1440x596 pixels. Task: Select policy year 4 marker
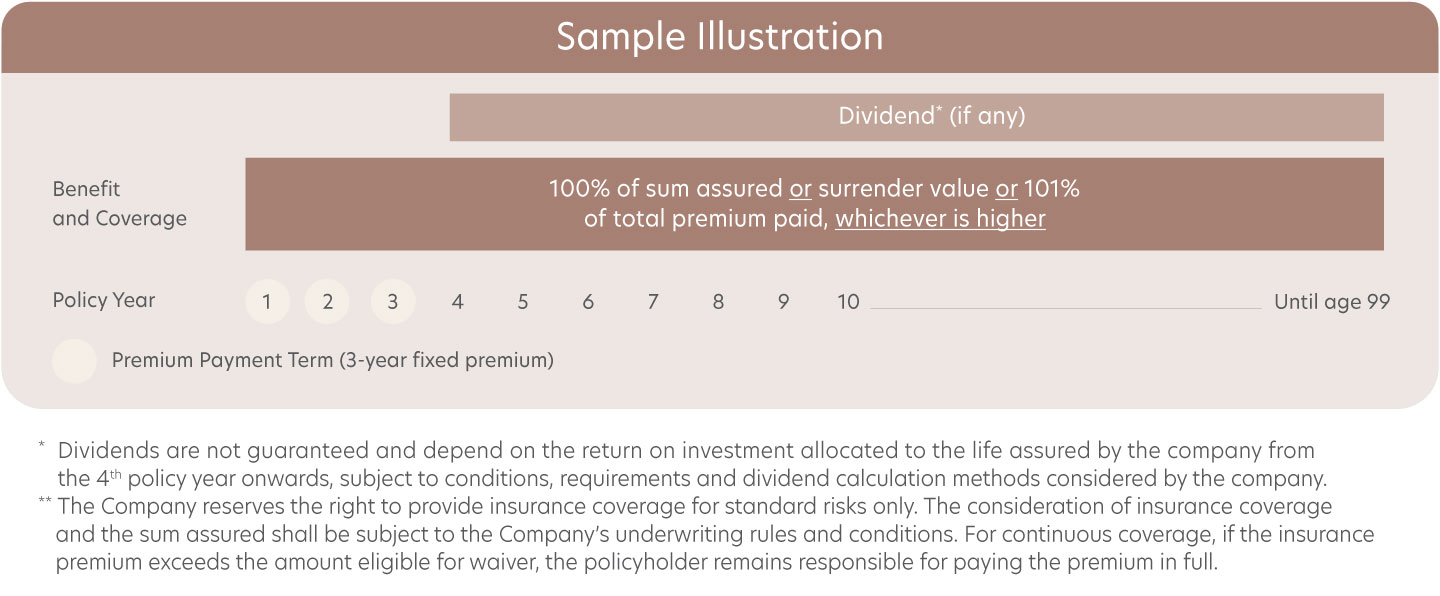pos(457,302)
